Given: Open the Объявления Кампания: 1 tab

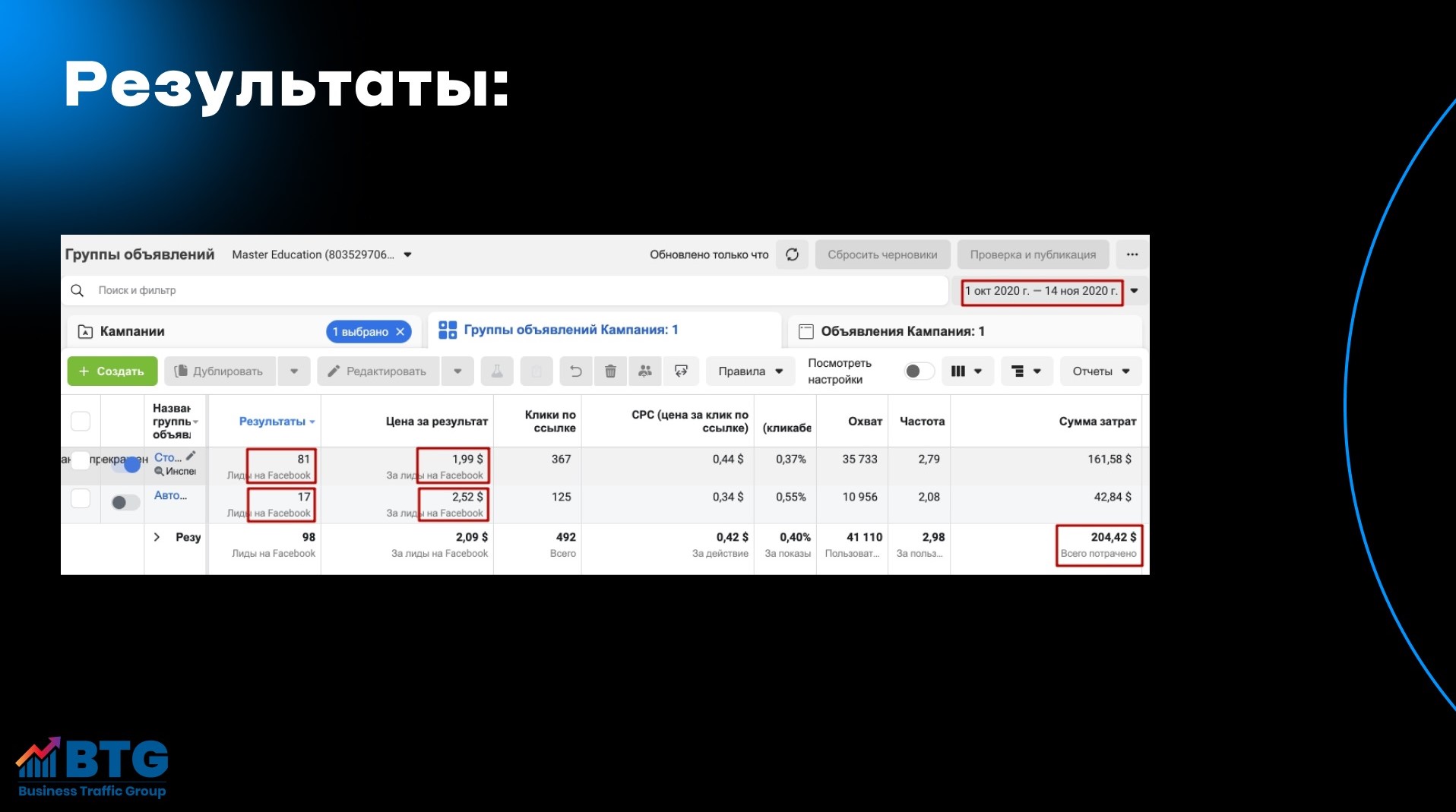Looking at the screenshot, I should [x=965, y=331].
